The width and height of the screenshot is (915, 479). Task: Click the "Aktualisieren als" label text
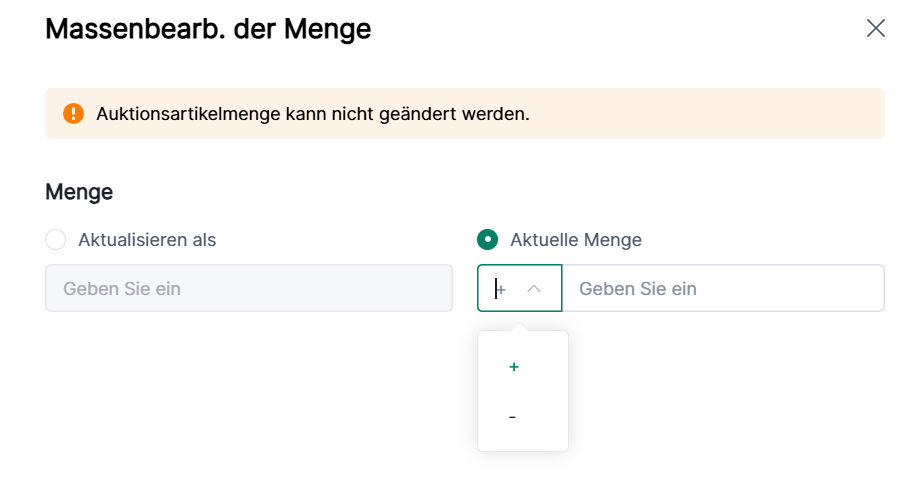point(147,240)
